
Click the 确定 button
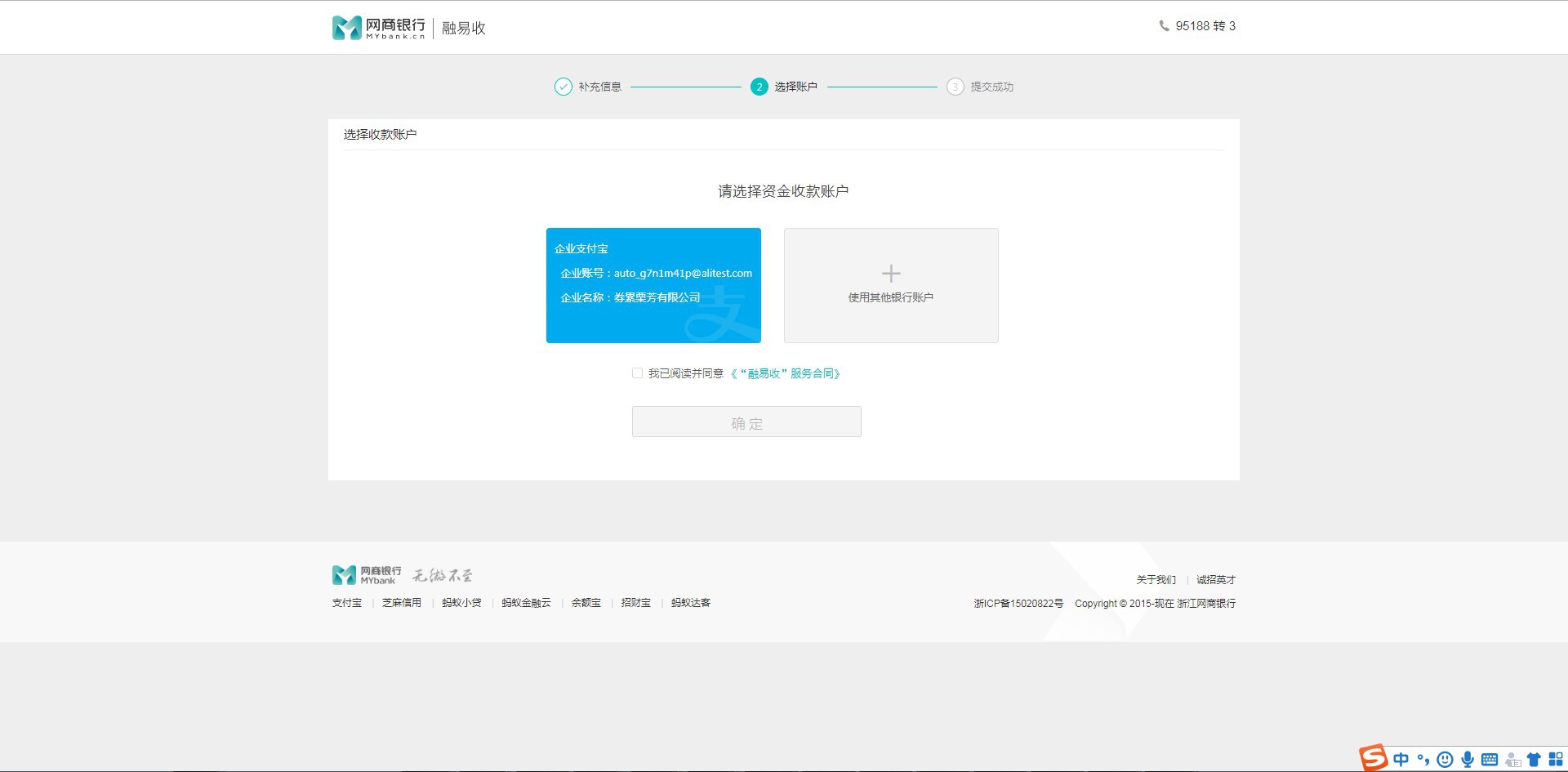point(746,422)
